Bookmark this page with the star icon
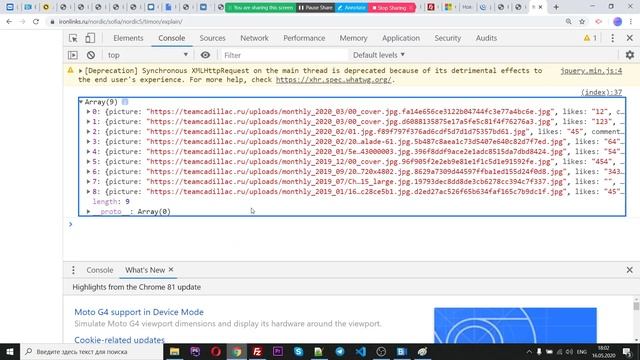This screenshot has width=640, height=360. (x=582, y=22)
